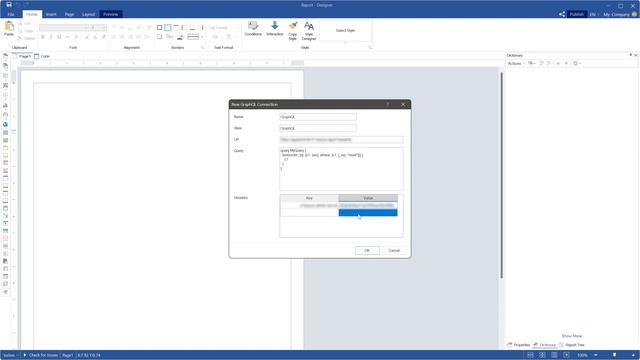Close the New GraphQL Connection dialog
The width and height of the screenshot is (640, 360).
(403, 104)
